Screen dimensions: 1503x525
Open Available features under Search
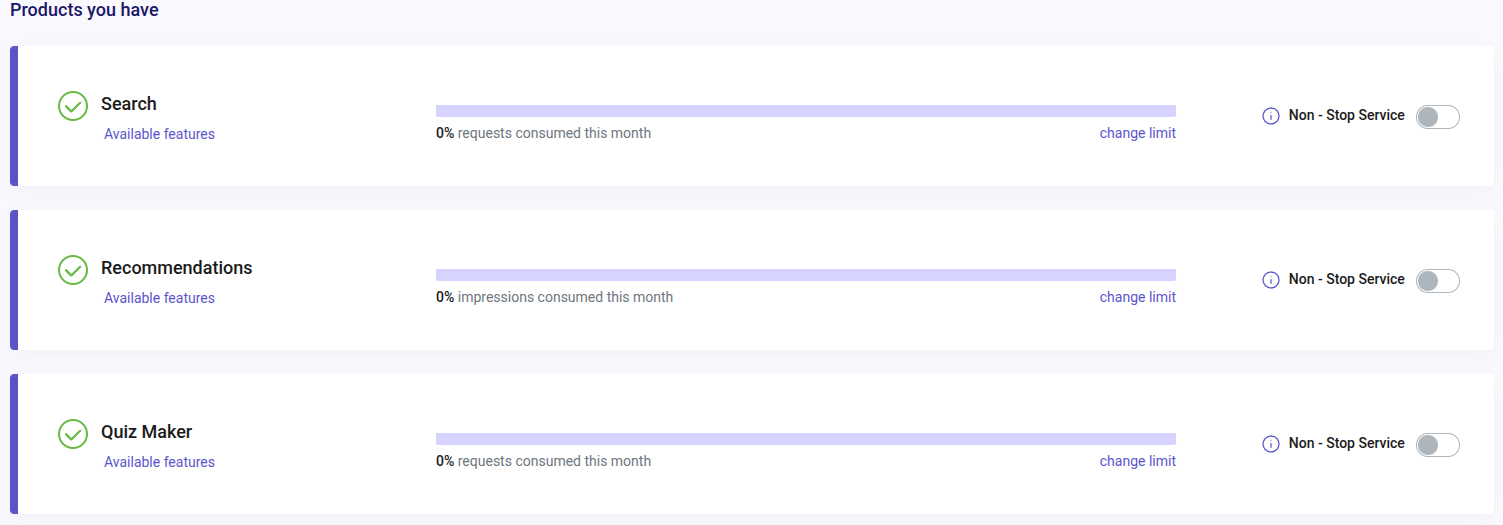coord(159,134)
